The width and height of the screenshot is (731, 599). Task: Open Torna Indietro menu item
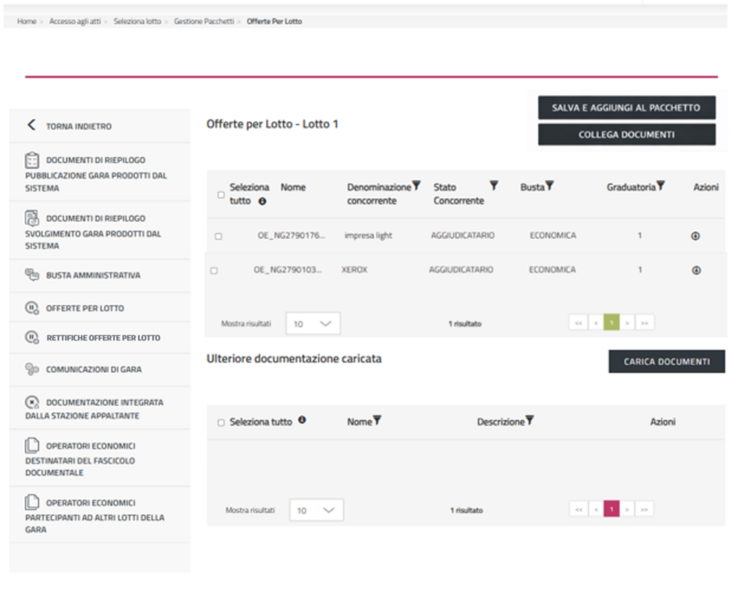pos(100,126)
